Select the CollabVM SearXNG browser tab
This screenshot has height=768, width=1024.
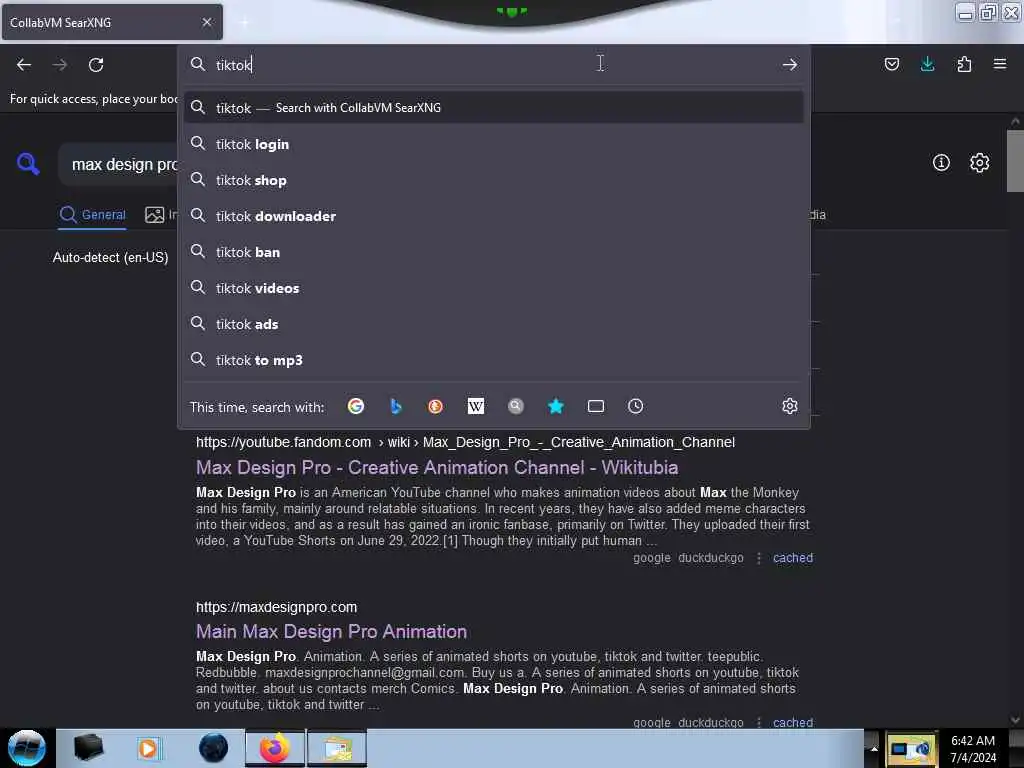tap(112, 22)
